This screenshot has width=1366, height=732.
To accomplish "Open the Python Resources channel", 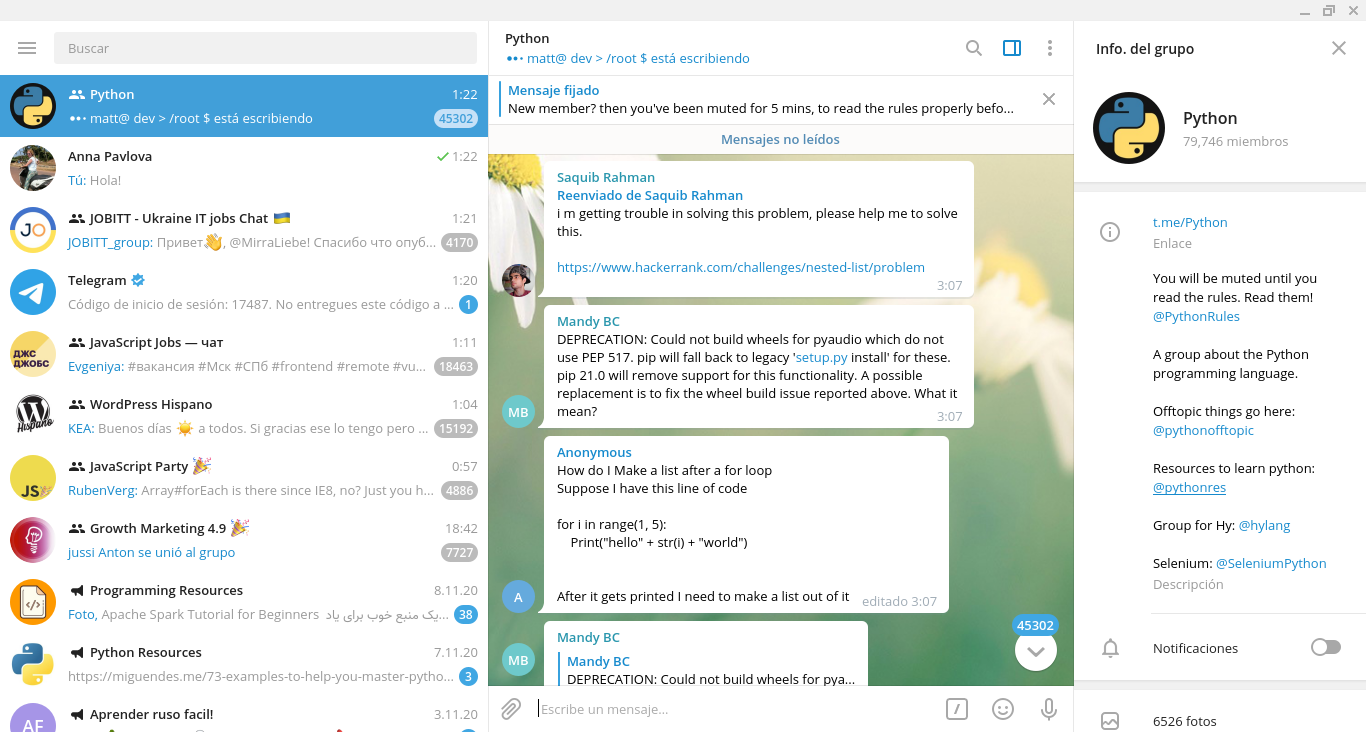I will click(x=244, y=664).
